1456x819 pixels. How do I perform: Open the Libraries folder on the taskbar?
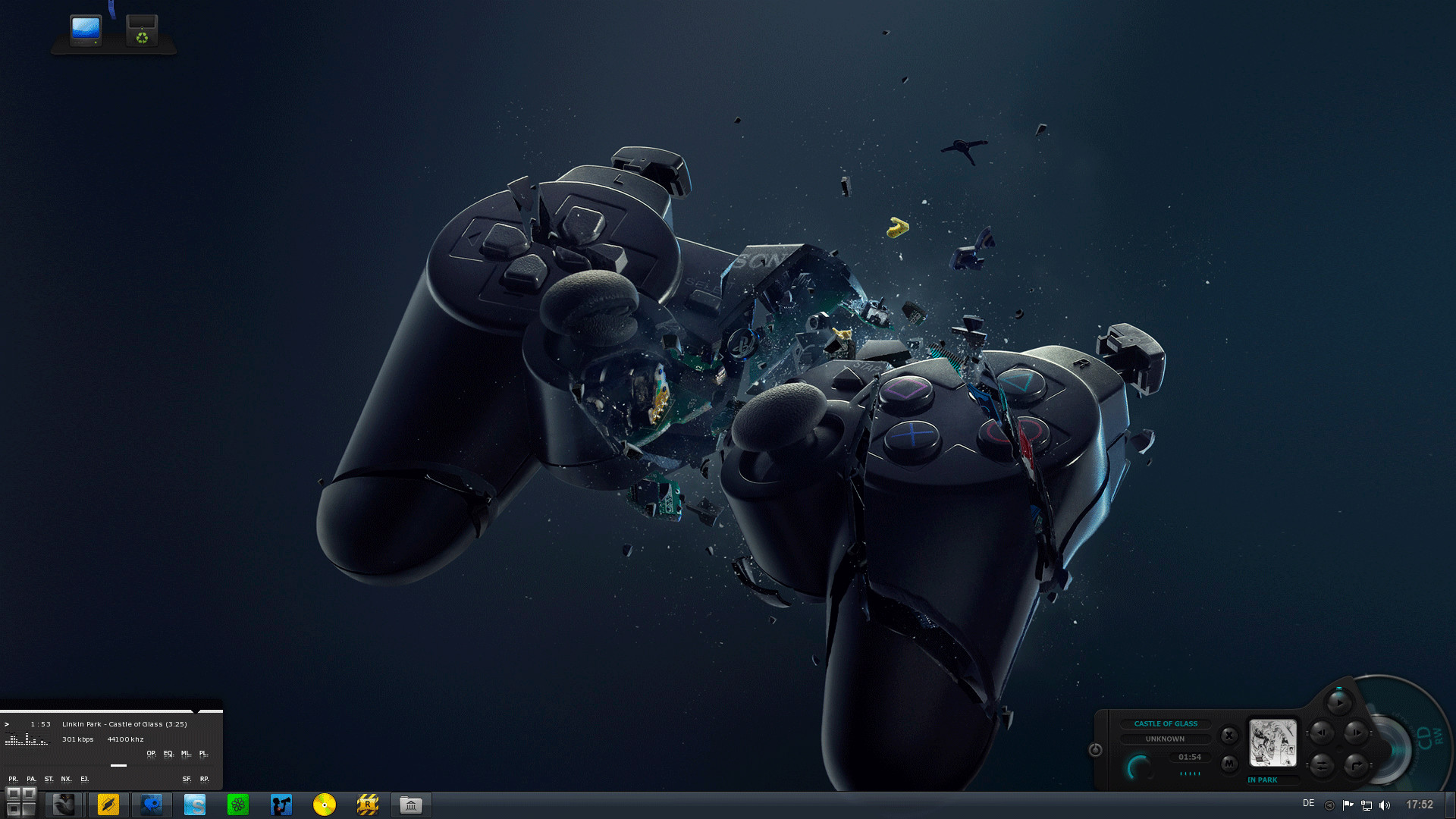point(411,805)
